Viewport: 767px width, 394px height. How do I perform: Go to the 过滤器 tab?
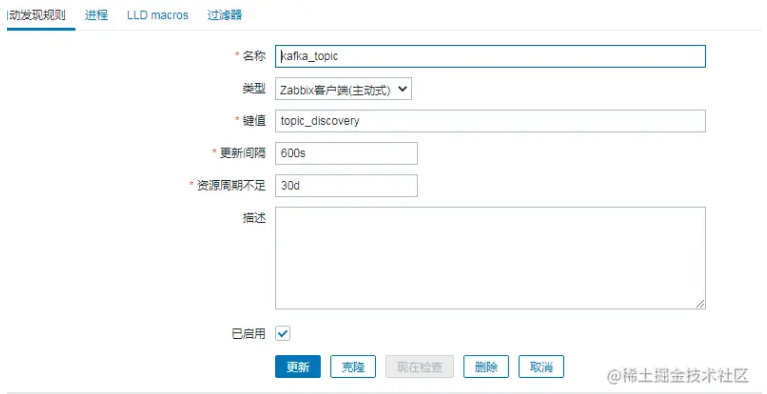click(x=225, y=15)
